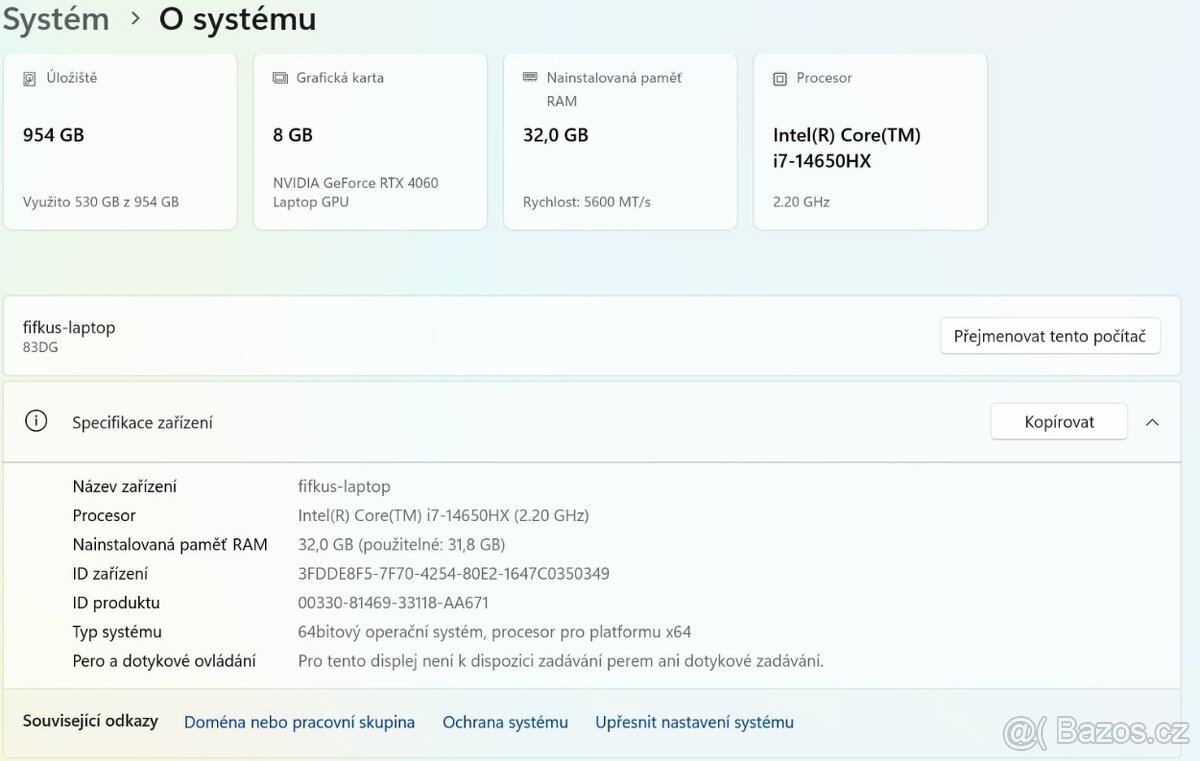Select the fifkus-laptop device name
This screenshot has width=1200, height=761.
tap(68, 327)
